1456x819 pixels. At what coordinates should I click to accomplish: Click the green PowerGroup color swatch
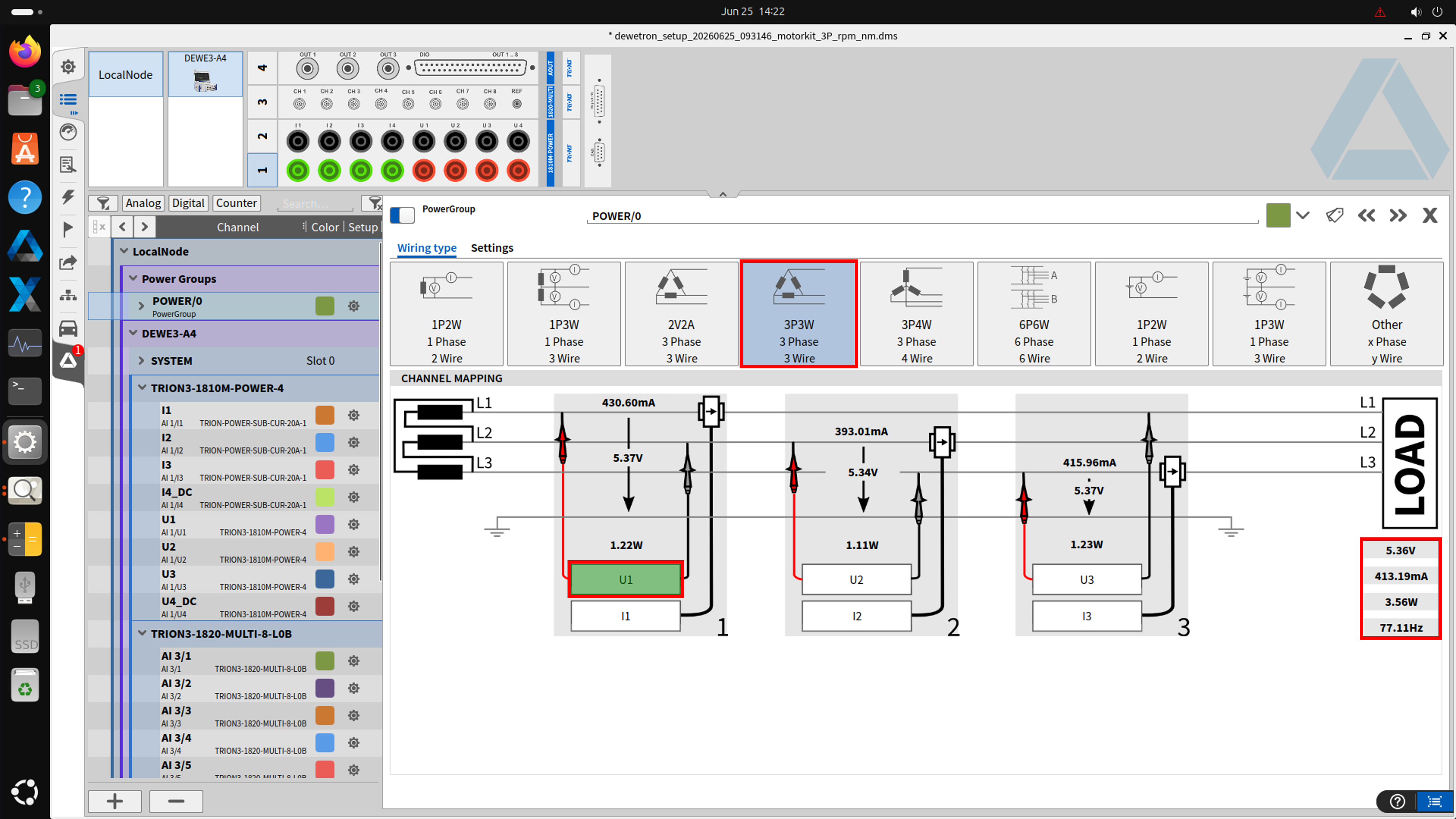point(1279,215)
